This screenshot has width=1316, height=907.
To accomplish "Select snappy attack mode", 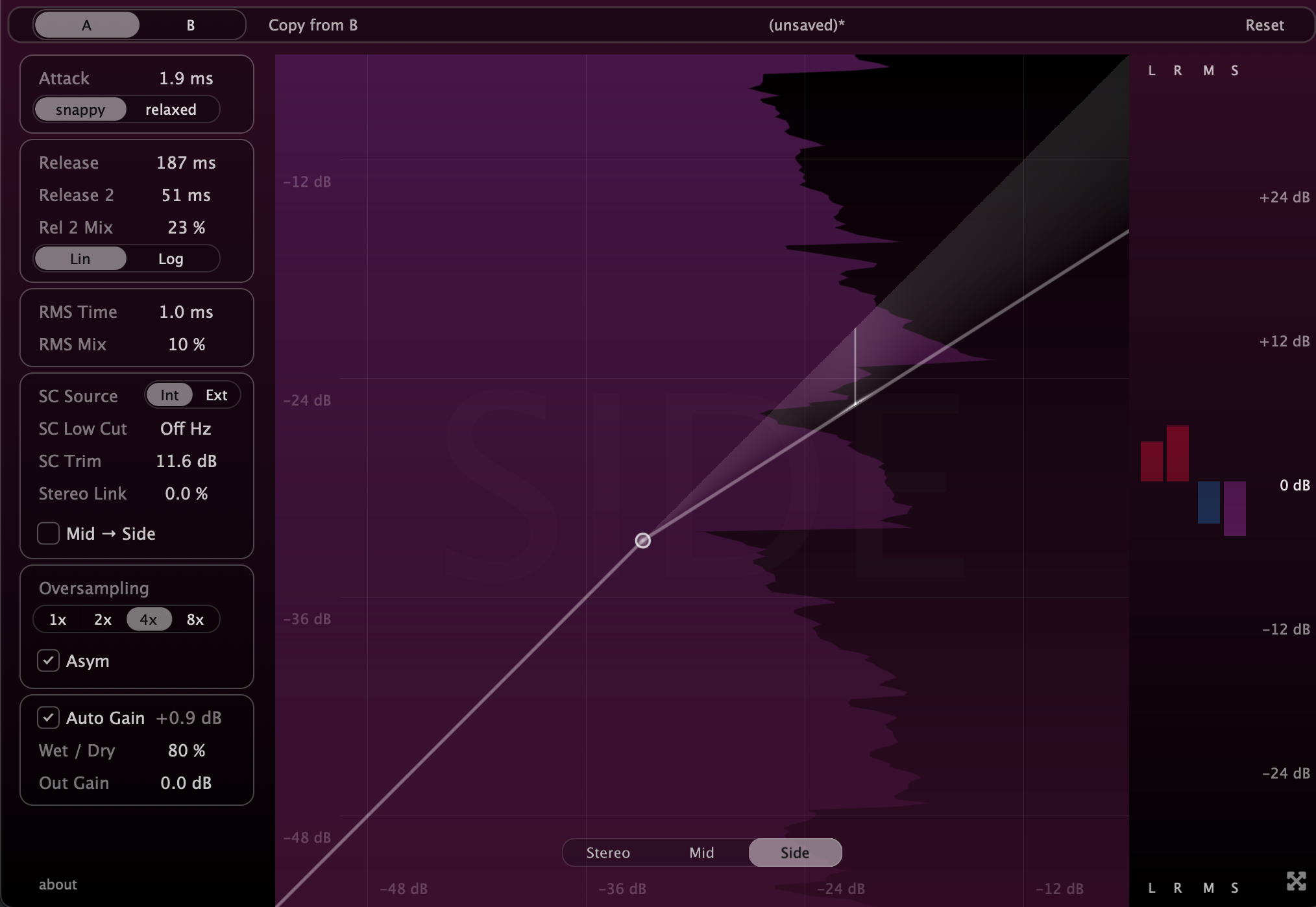I will 80,110.
